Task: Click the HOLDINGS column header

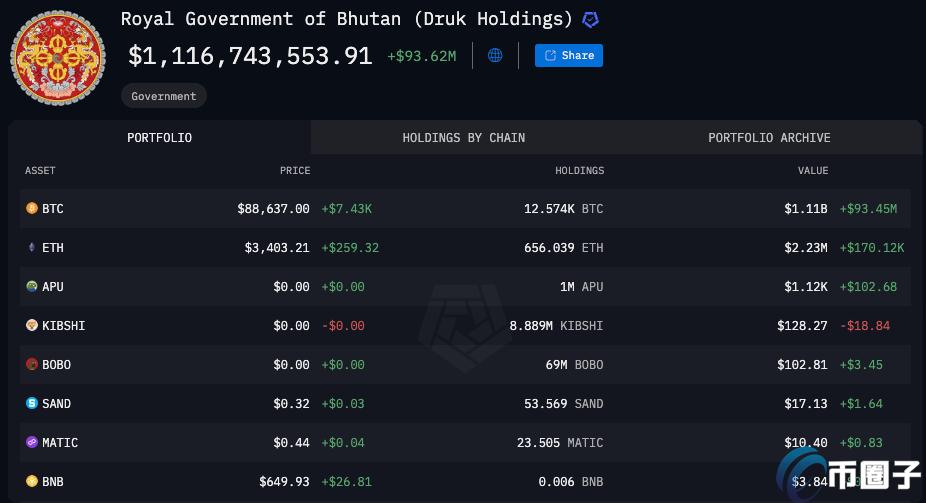Action: 579,171
